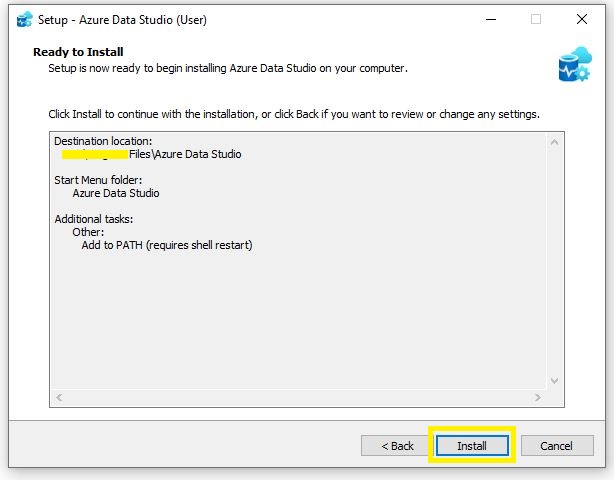The image size is (614, 480).
Task: Click the "Start Menu folder:" line
Action: coord(98,180)
